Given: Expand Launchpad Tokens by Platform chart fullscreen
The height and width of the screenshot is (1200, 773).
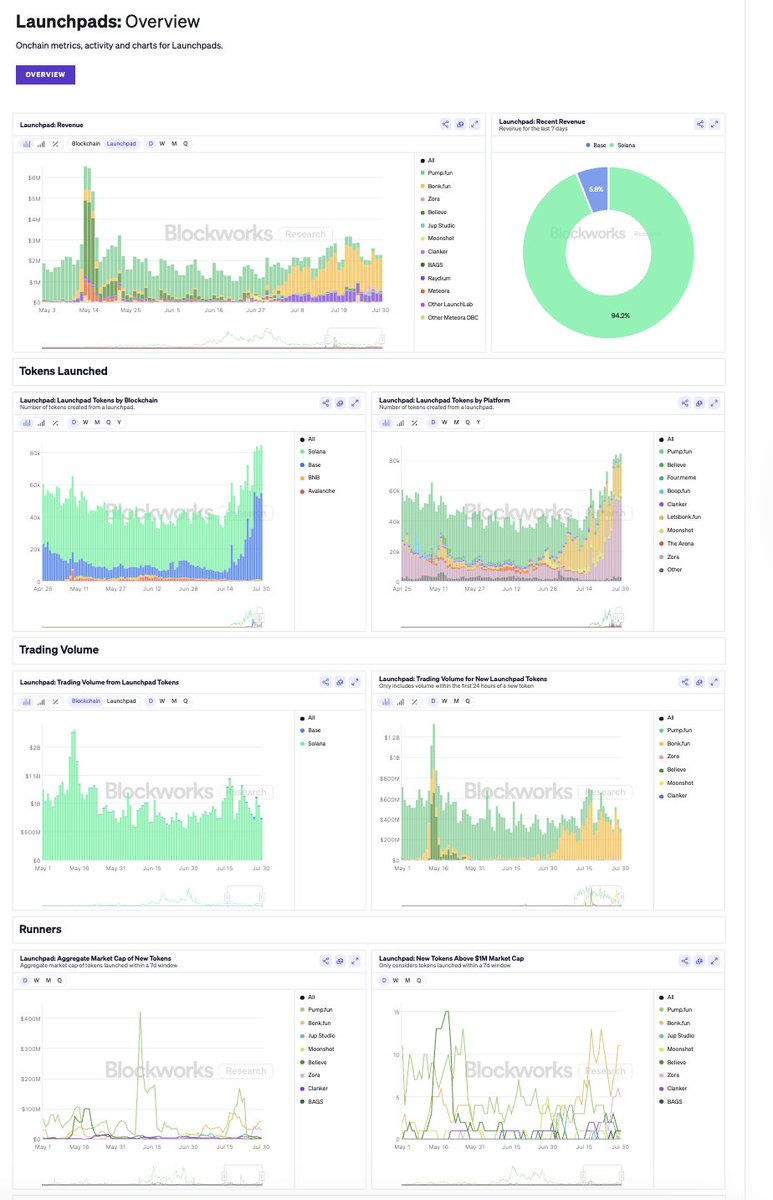Looking at the screenshot, I should click(x=714, y=403).
